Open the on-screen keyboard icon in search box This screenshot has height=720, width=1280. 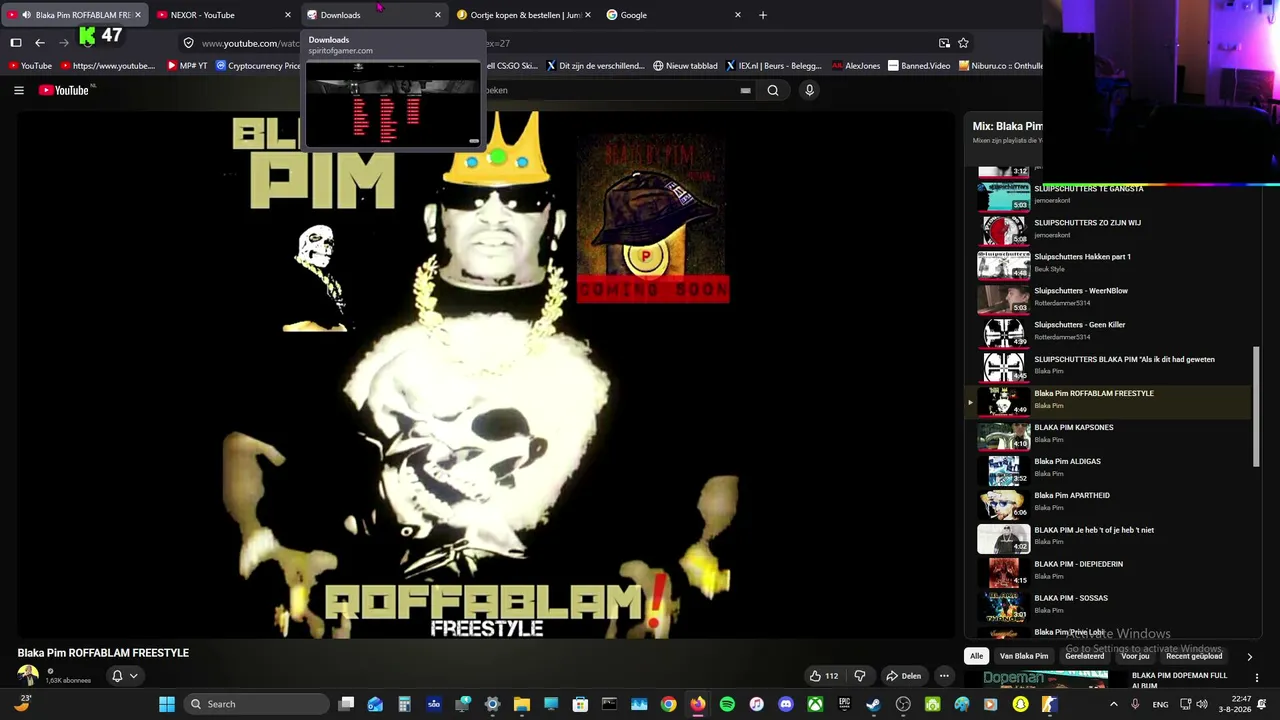click(745, 90)
